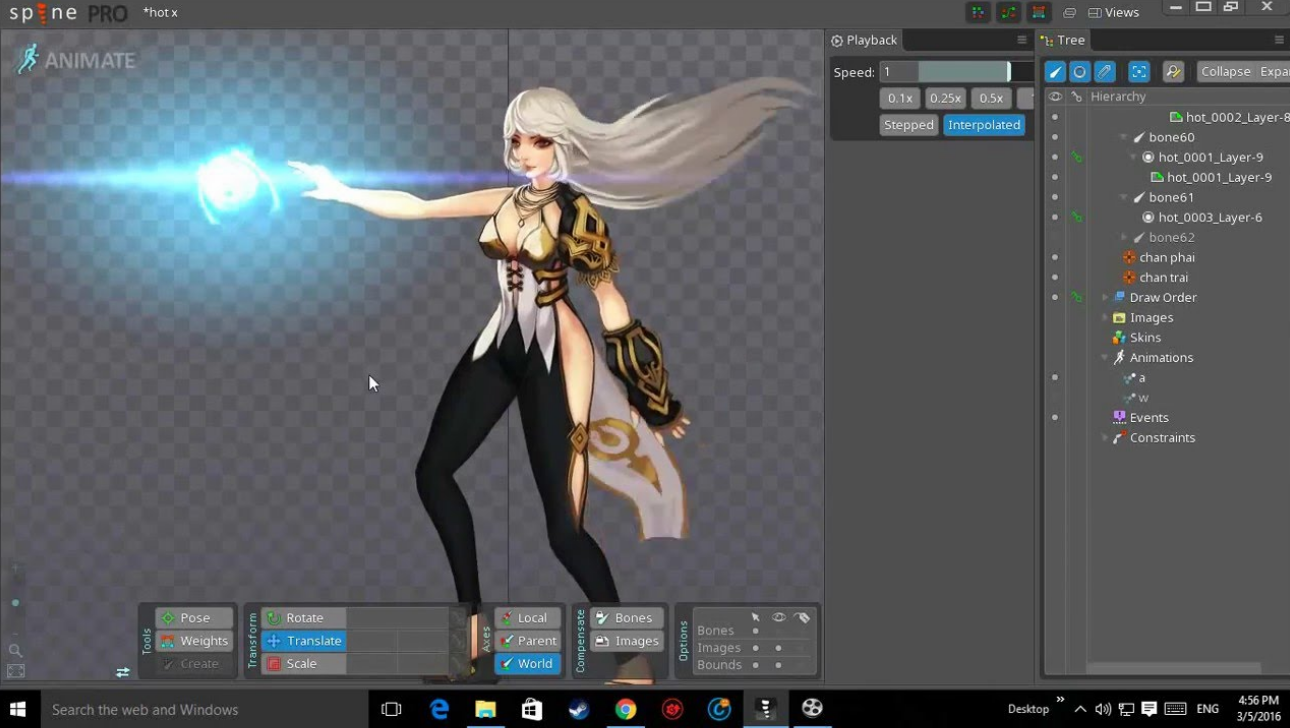Screen dimensions: 1290x728
Task: Select the World axes option
Action: click(527, 664)
